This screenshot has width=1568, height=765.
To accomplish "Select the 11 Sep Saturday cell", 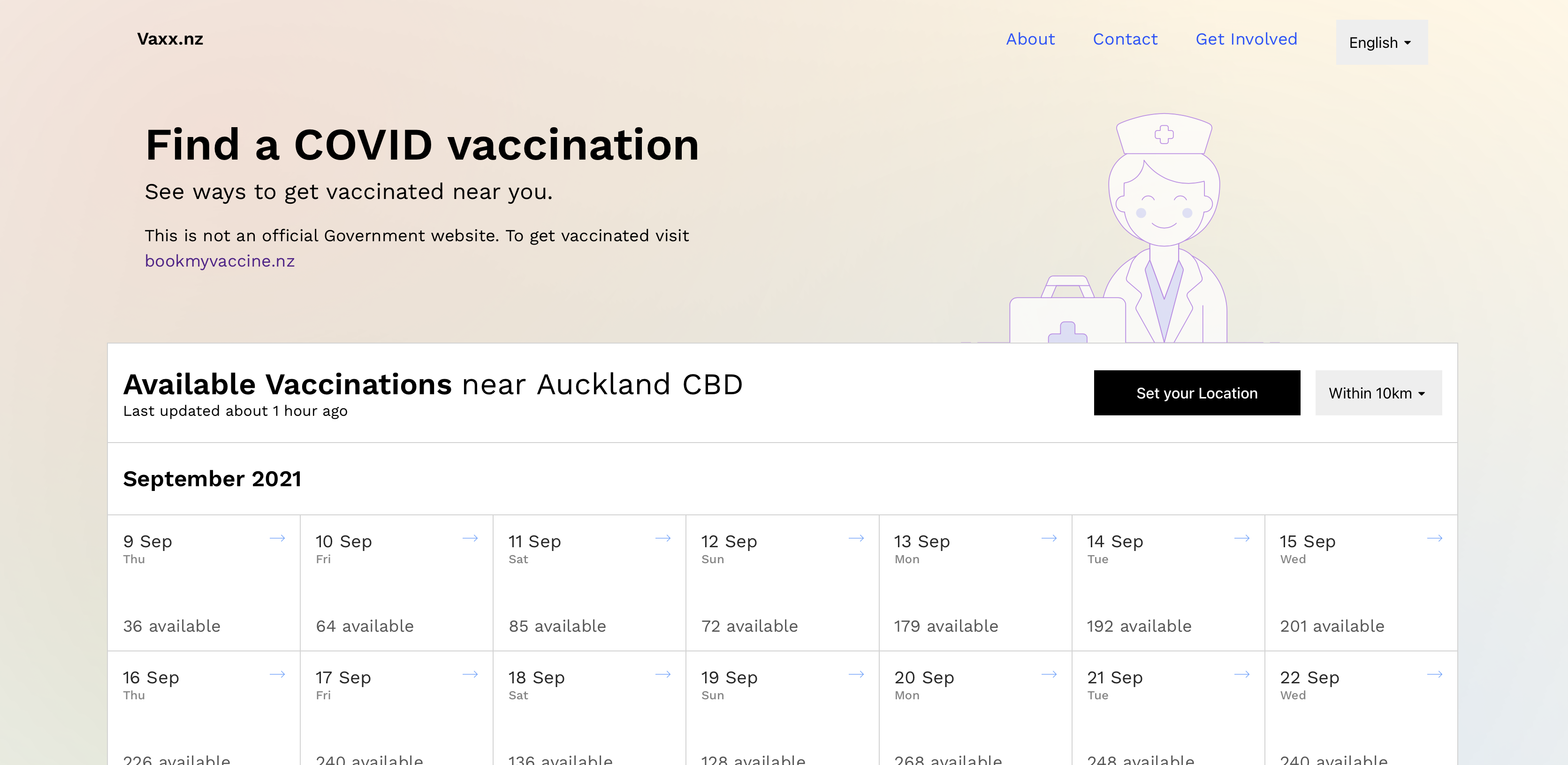I will 589,583.
